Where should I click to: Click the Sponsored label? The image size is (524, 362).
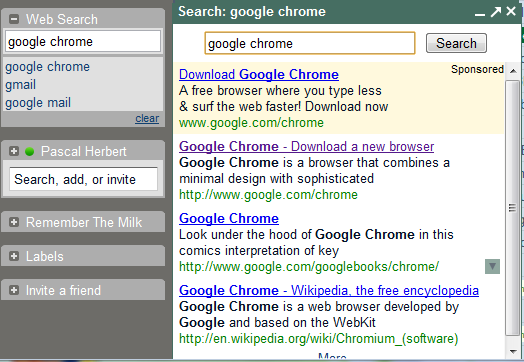pos(477,69)
